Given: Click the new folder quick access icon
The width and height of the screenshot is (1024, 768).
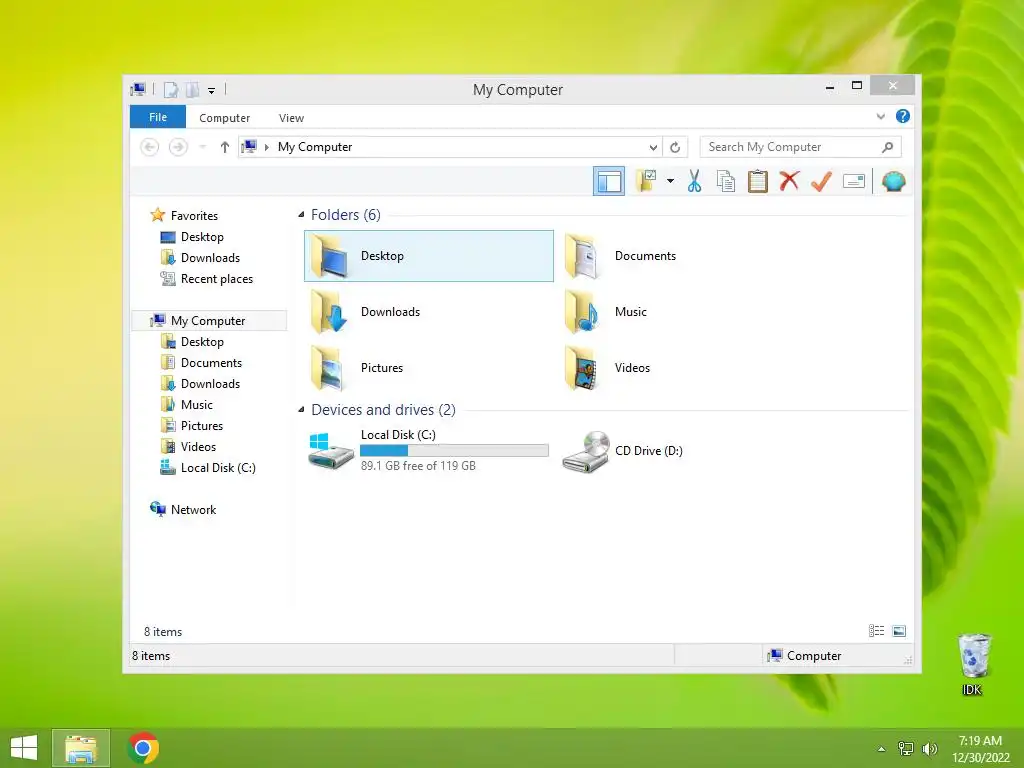Looking at the screenshot, I should (x=192, y=90).
